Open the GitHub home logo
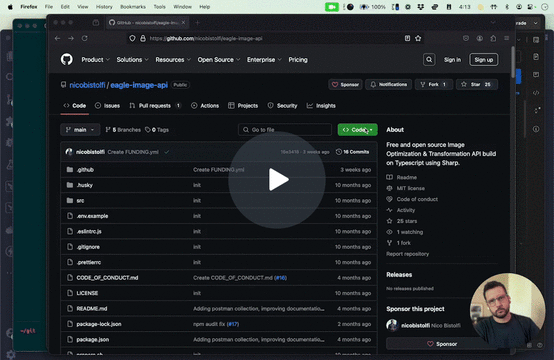This screenshot has width=554, height=360. [x=66, y=59]
